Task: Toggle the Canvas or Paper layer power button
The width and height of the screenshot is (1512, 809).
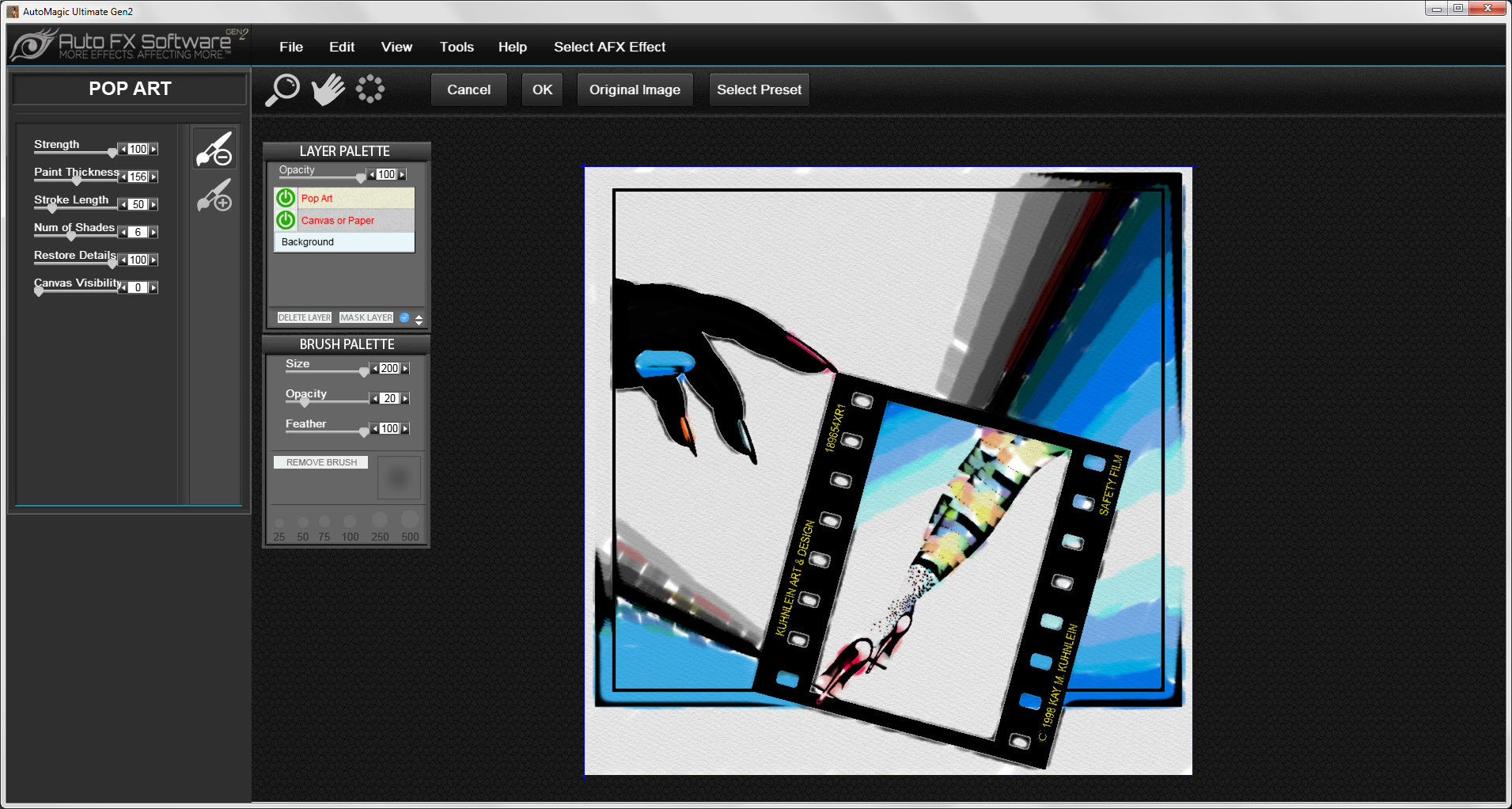Action: tap(286, 220)
